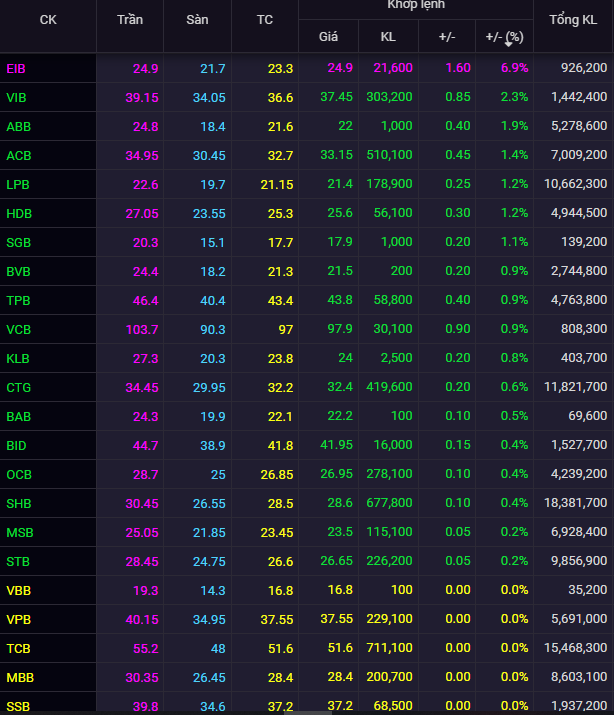Open the TPB stock symbol
The width and height of the screenshot is (614, 715).
18,301
